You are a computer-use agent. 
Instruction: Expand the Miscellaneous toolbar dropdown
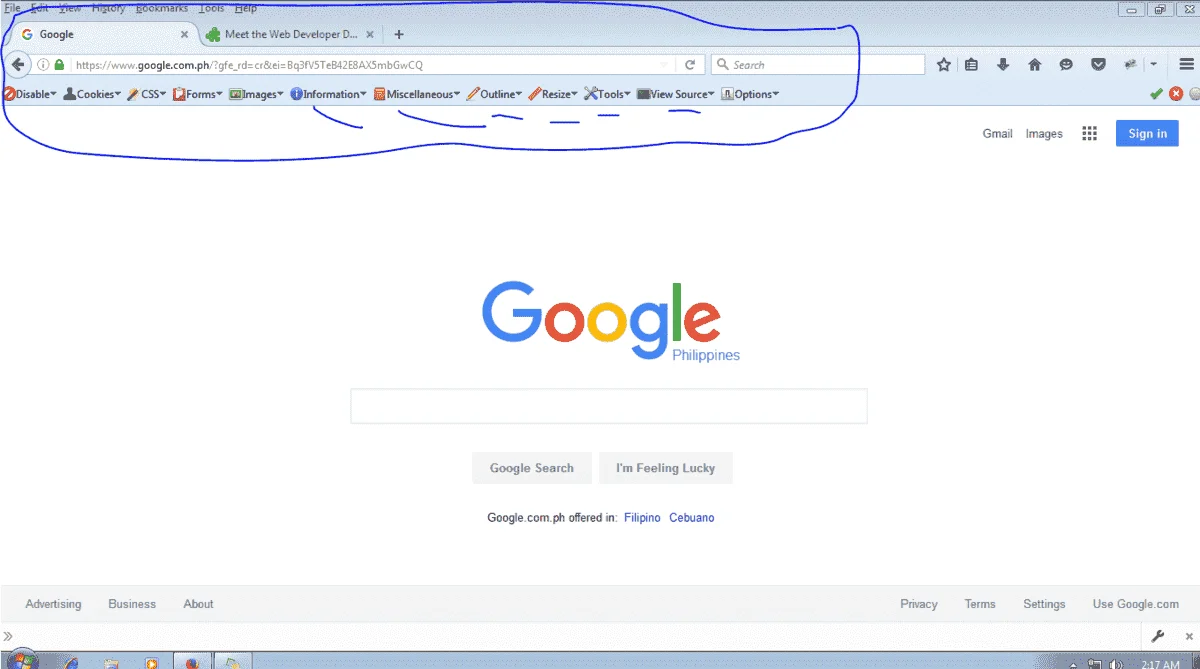(417, 94)
